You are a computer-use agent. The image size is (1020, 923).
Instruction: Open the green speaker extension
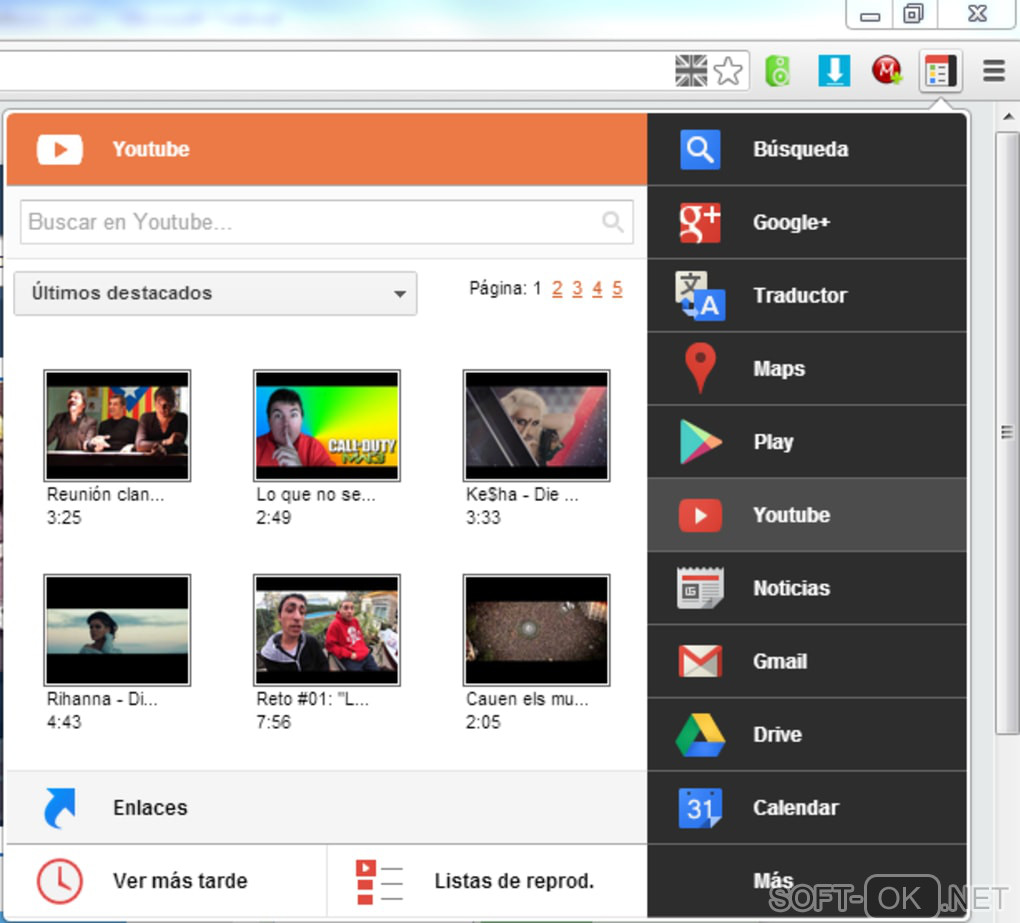pos(778,70)
